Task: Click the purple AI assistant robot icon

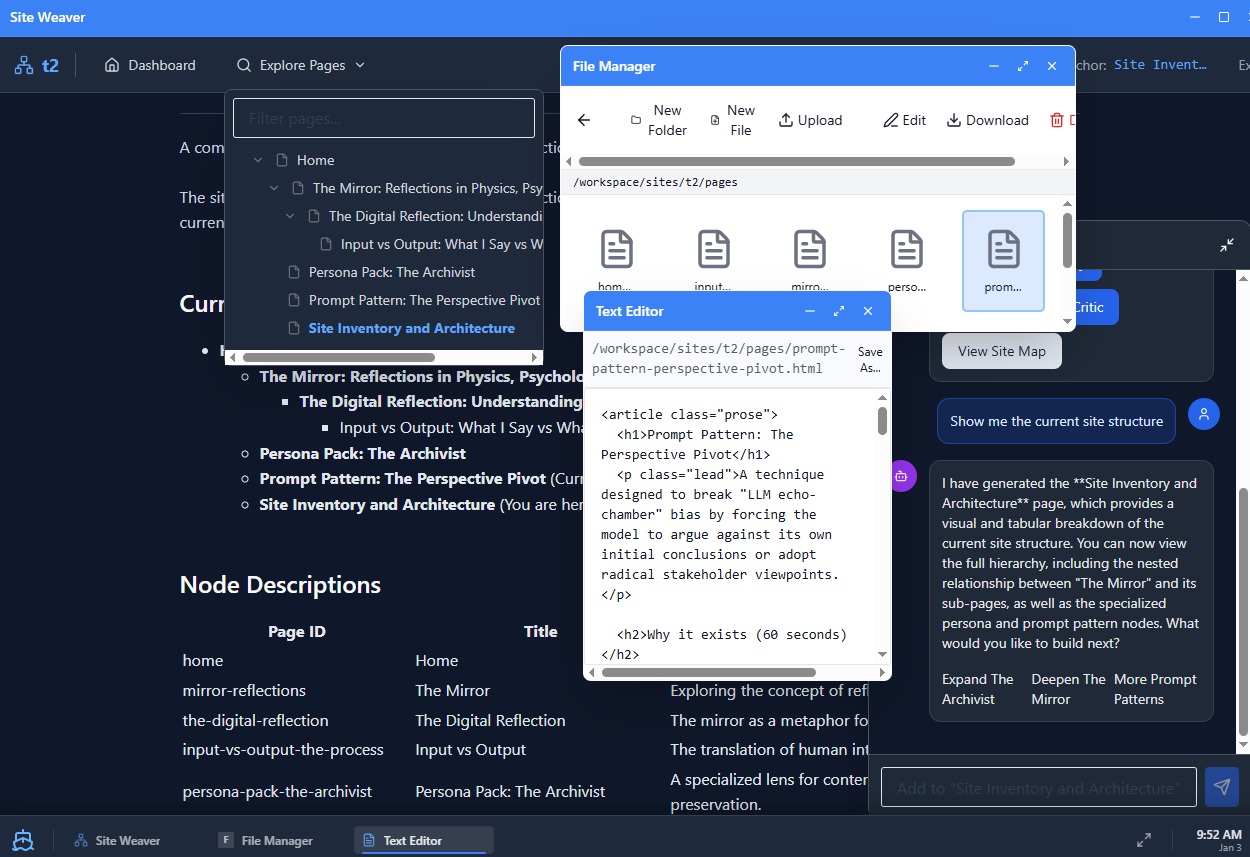Action: 902,476
